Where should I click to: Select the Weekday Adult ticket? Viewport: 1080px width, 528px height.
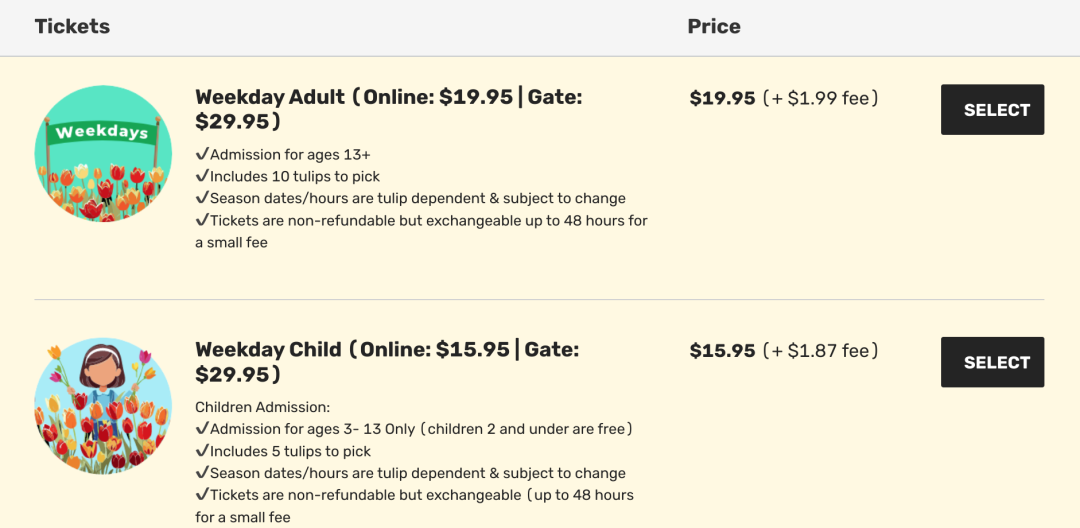pyautogui.click(x=992, y=109)
